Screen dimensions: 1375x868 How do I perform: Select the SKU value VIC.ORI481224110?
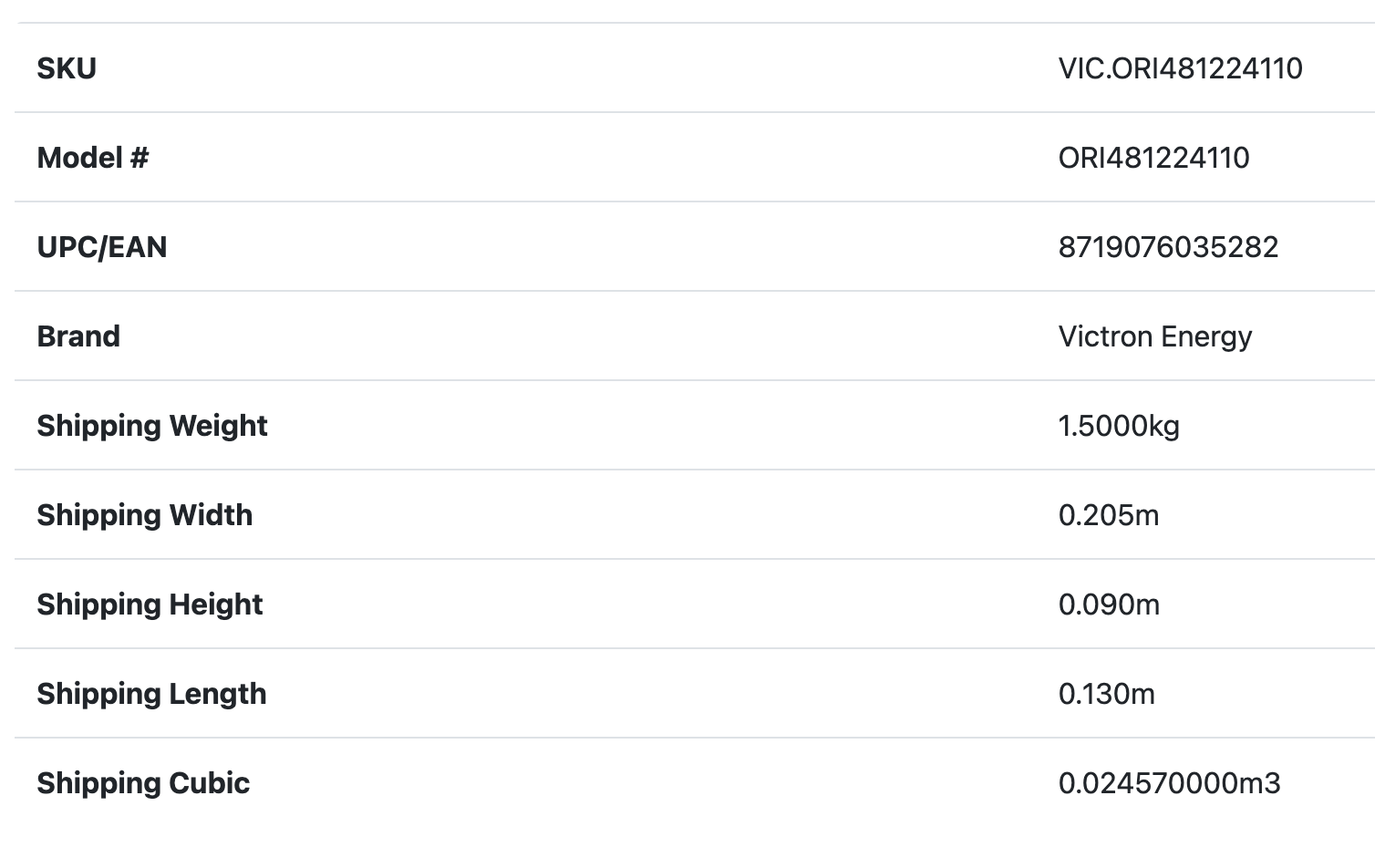pos(1180,68)
